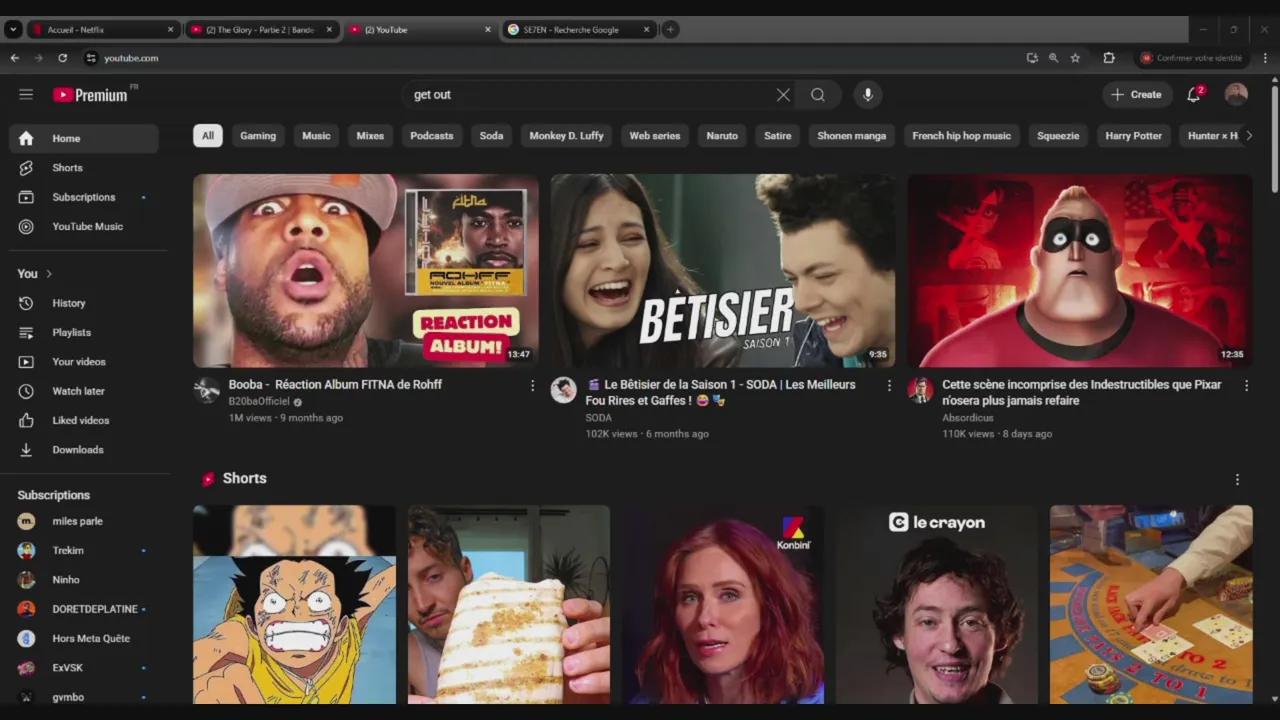This screenshot has height=720, width=1280.
Task: Select the Soda filter chip
Action: click(491, 136)
